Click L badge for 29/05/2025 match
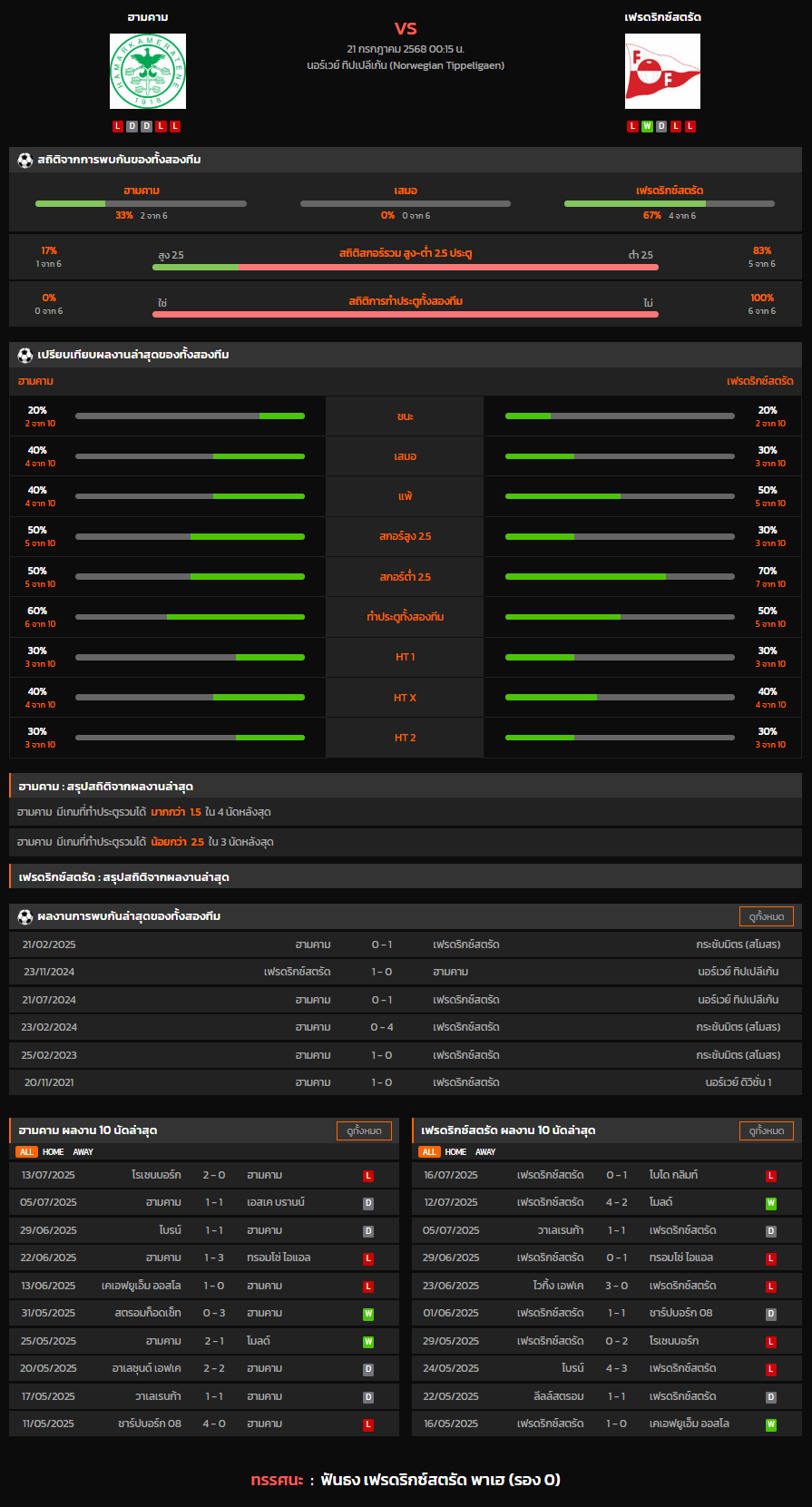This screenshot has width=812, height=1507. pos(771,1342)
